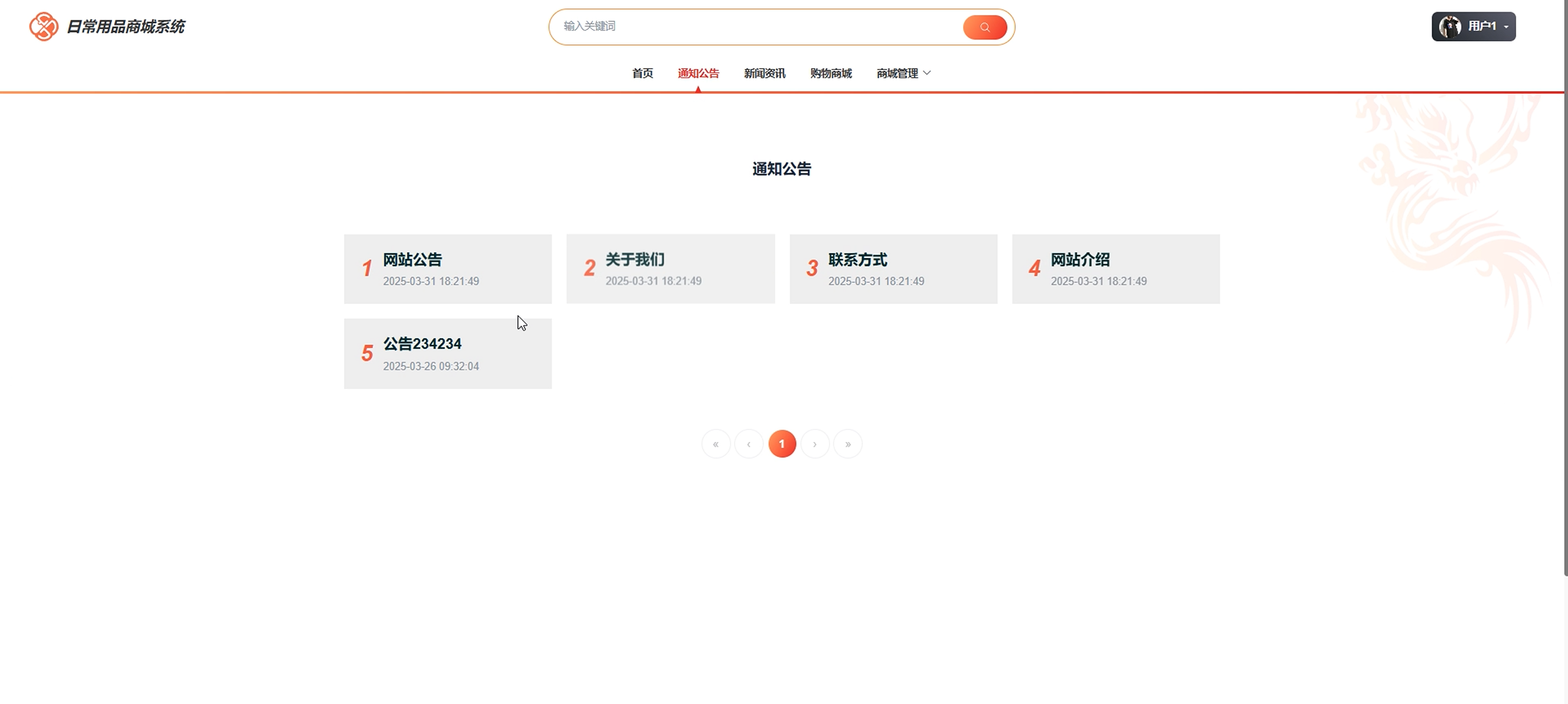Image resolution: width=1568 pixels, height=704 pixels.
Task: Open the 关于我们 announcement card
Action: 670,269
